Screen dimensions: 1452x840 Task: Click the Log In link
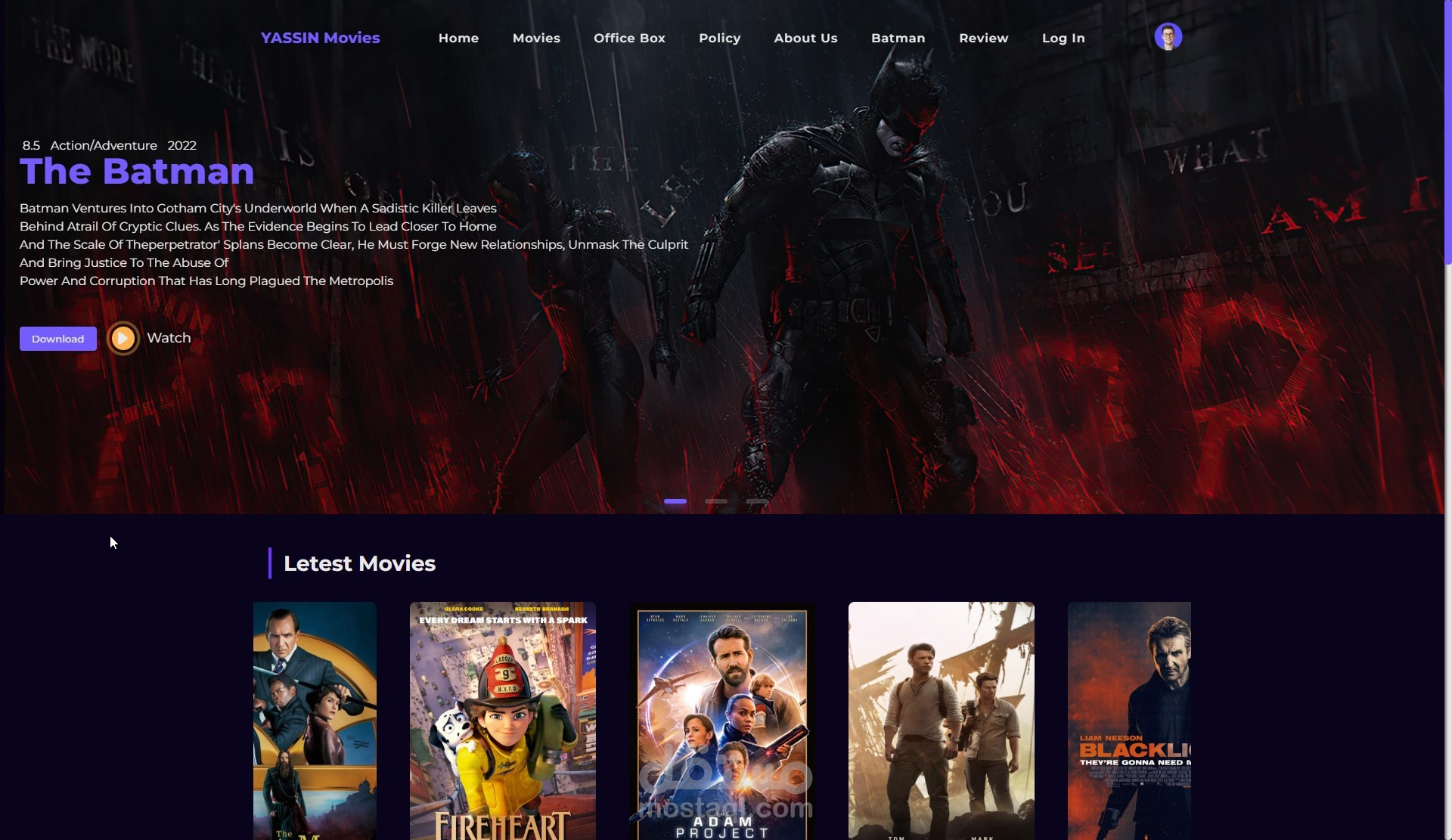[x=1063, y=38]
